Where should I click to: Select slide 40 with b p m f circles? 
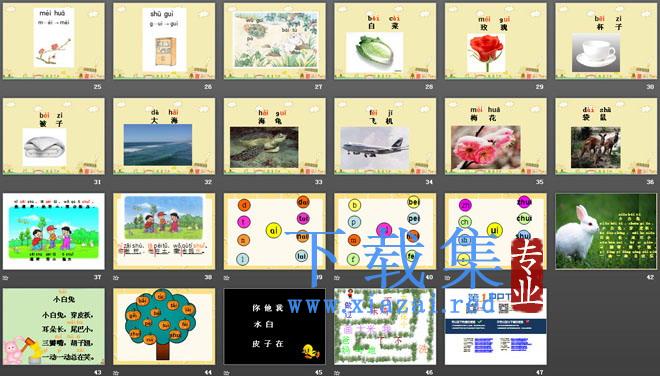385,231
